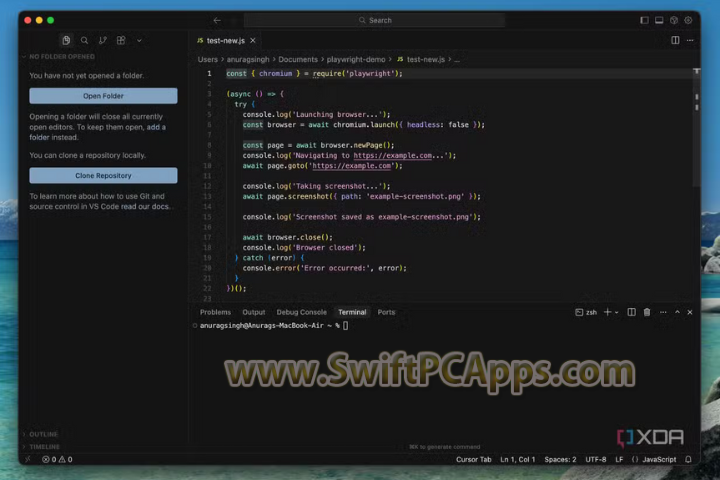720x480 pixels.
Task: Open the settings gear in title bar
Action: click(x=688, y=20)
